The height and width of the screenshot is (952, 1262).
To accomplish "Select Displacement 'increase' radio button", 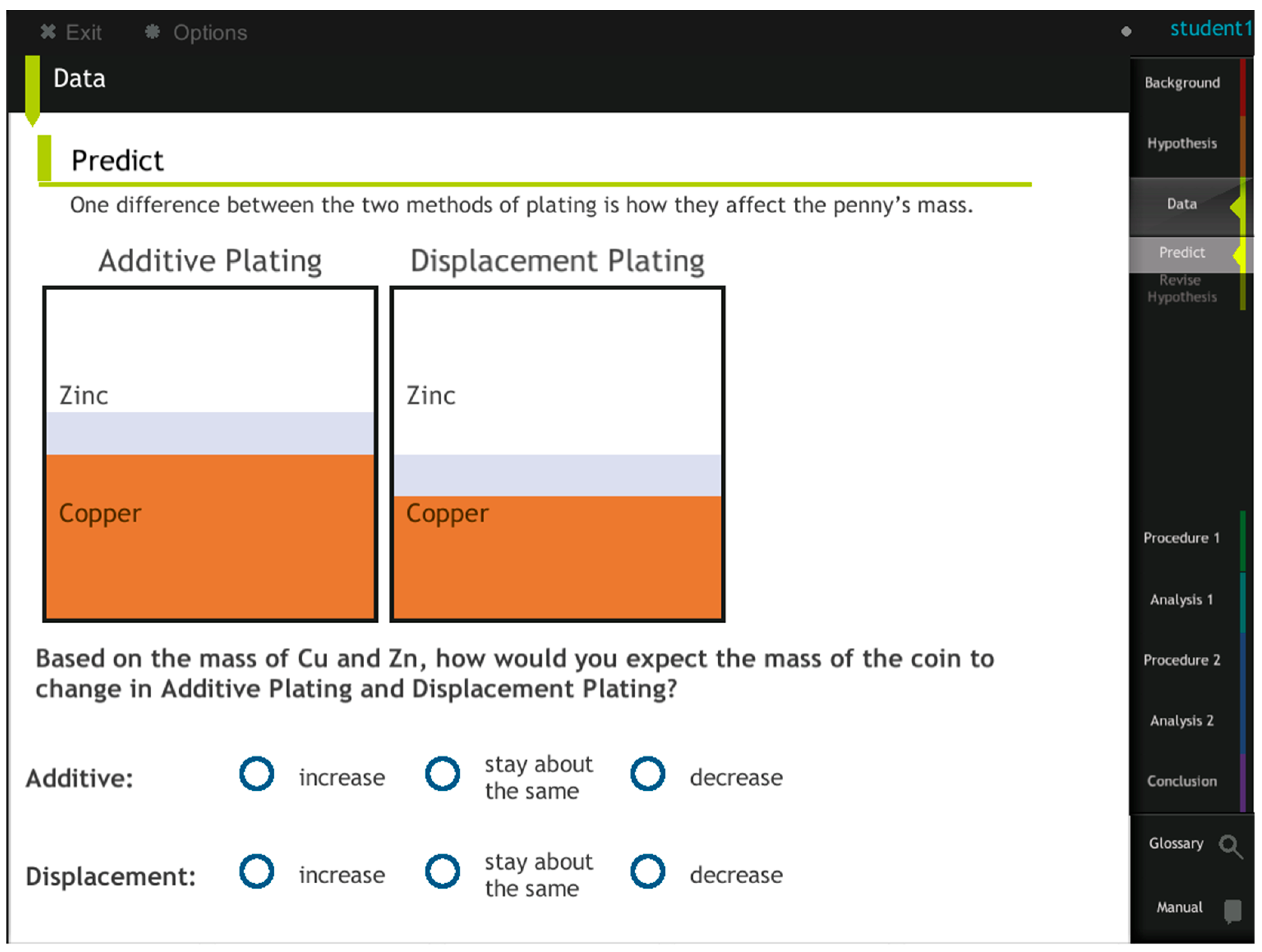I will [257, 872].
